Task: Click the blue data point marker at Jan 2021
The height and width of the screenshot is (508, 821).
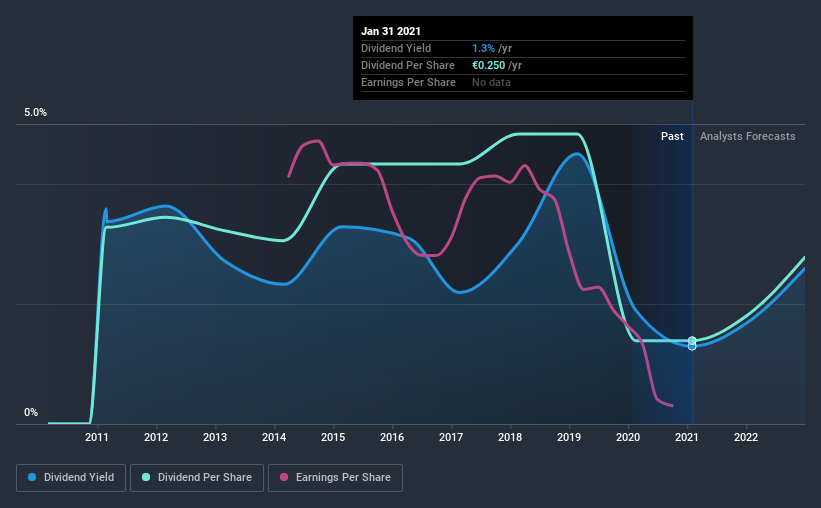Action: pos(692,347)
